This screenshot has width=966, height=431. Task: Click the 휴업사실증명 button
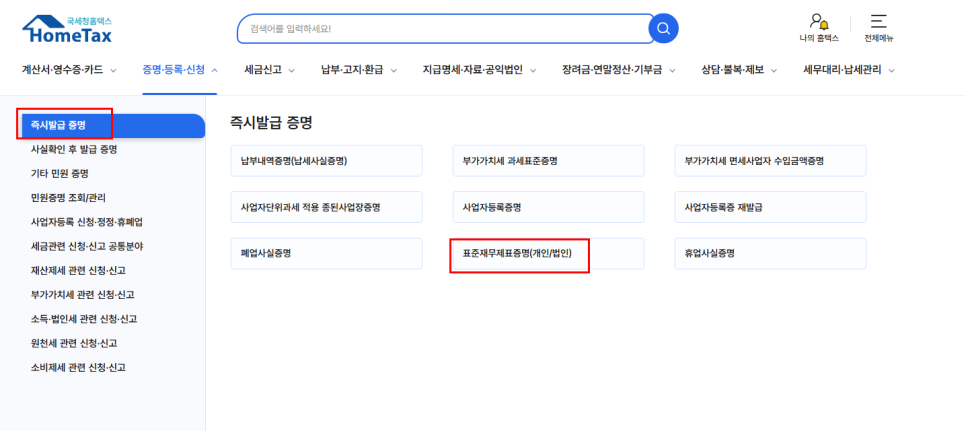770,254
